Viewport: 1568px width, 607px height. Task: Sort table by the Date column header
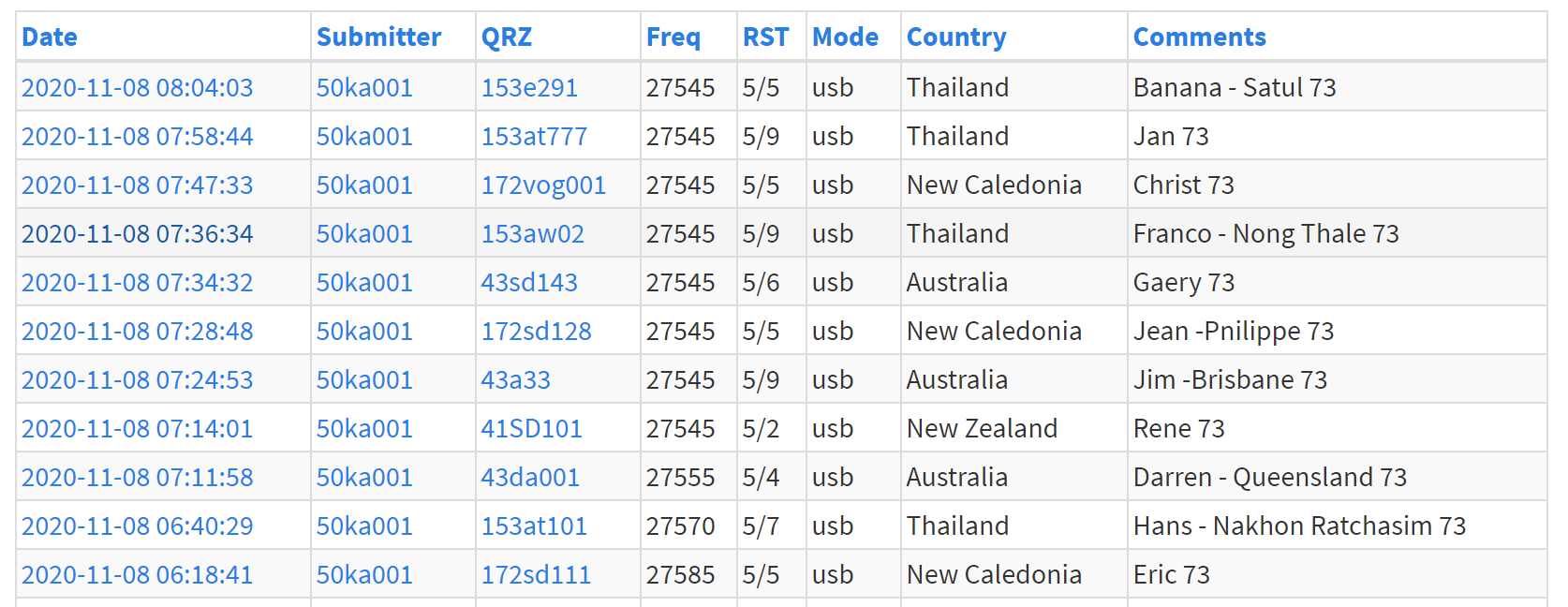pos(50,37)
